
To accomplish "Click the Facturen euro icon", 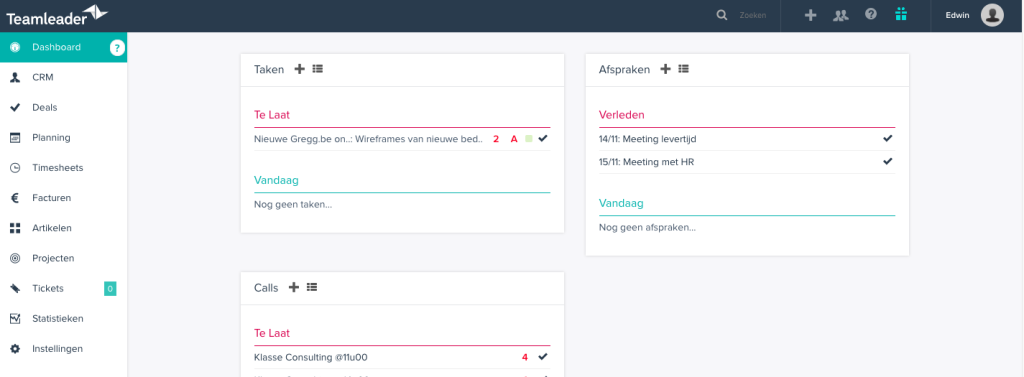I will 15,198.
